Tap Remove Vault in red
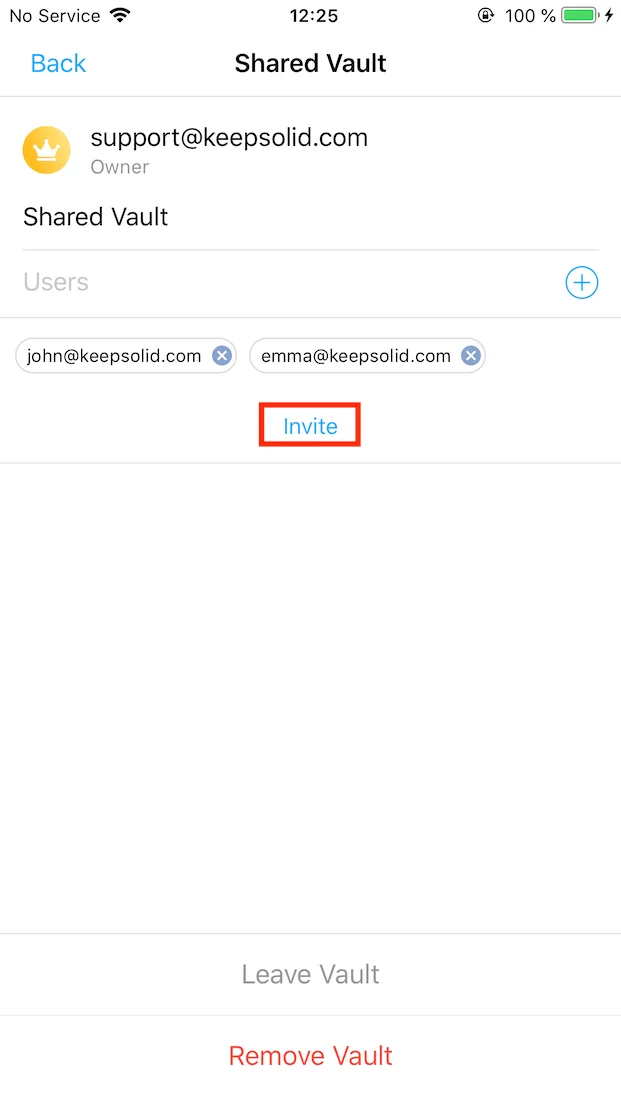 (310, 1055)
